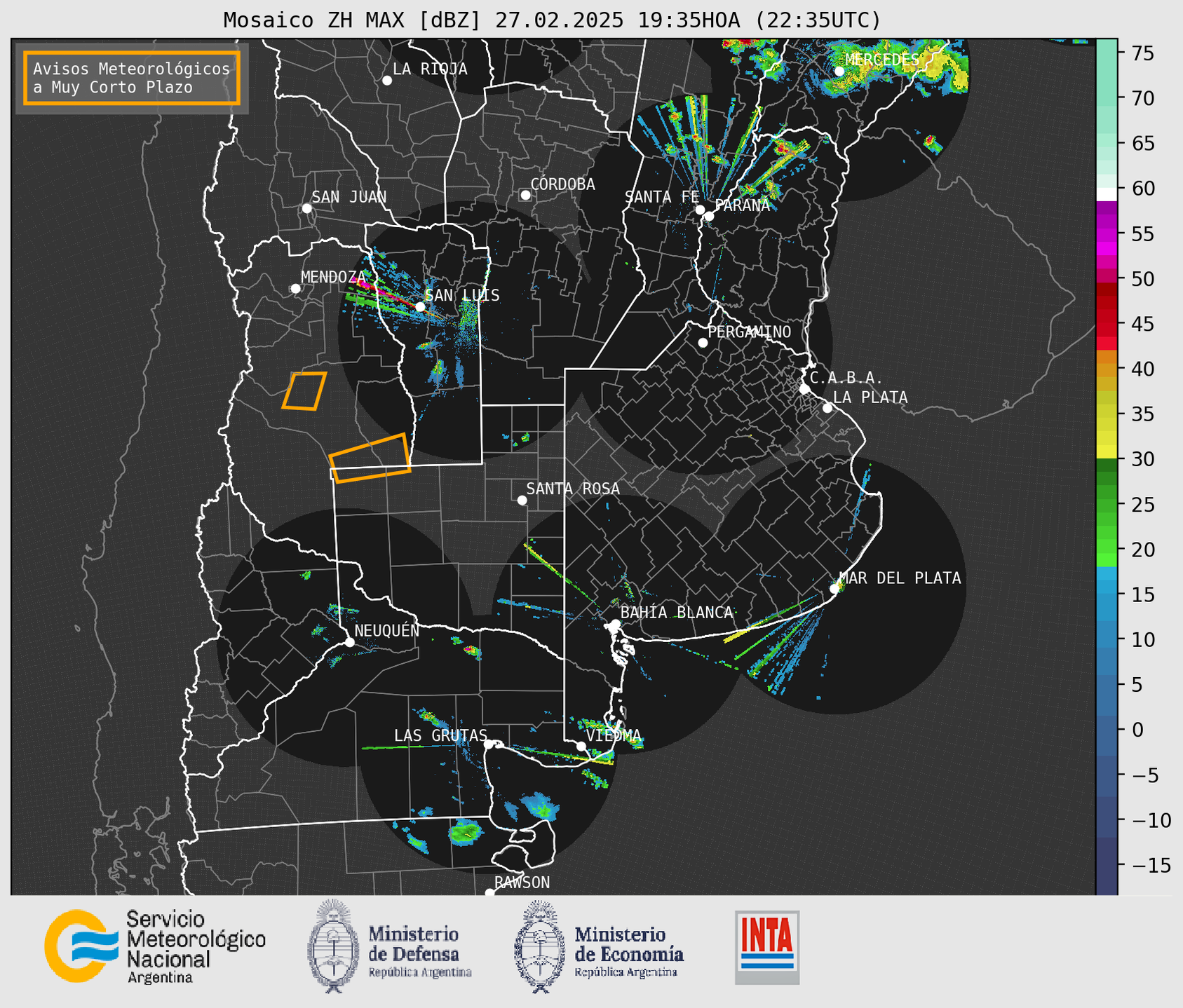Select the C.A.B.A. city marker
Viewport: 1183px width, 1008px height.
805,389
